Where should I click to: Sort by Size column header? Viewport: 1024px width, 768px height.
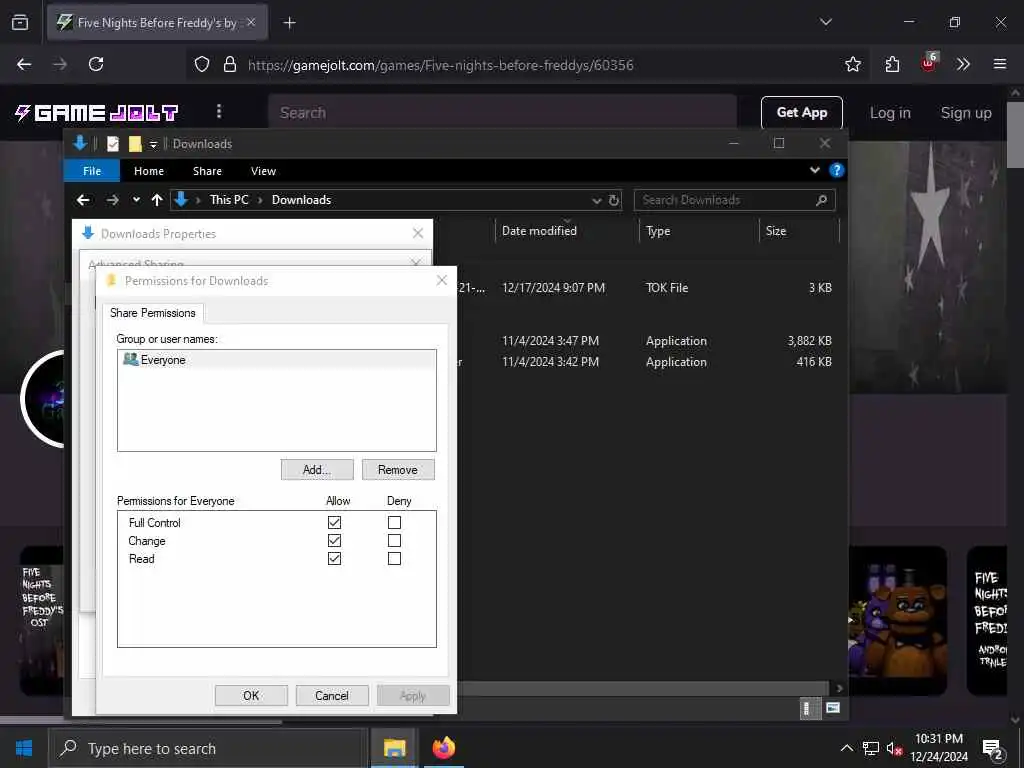pyautogui.click(x=776, y=231)
